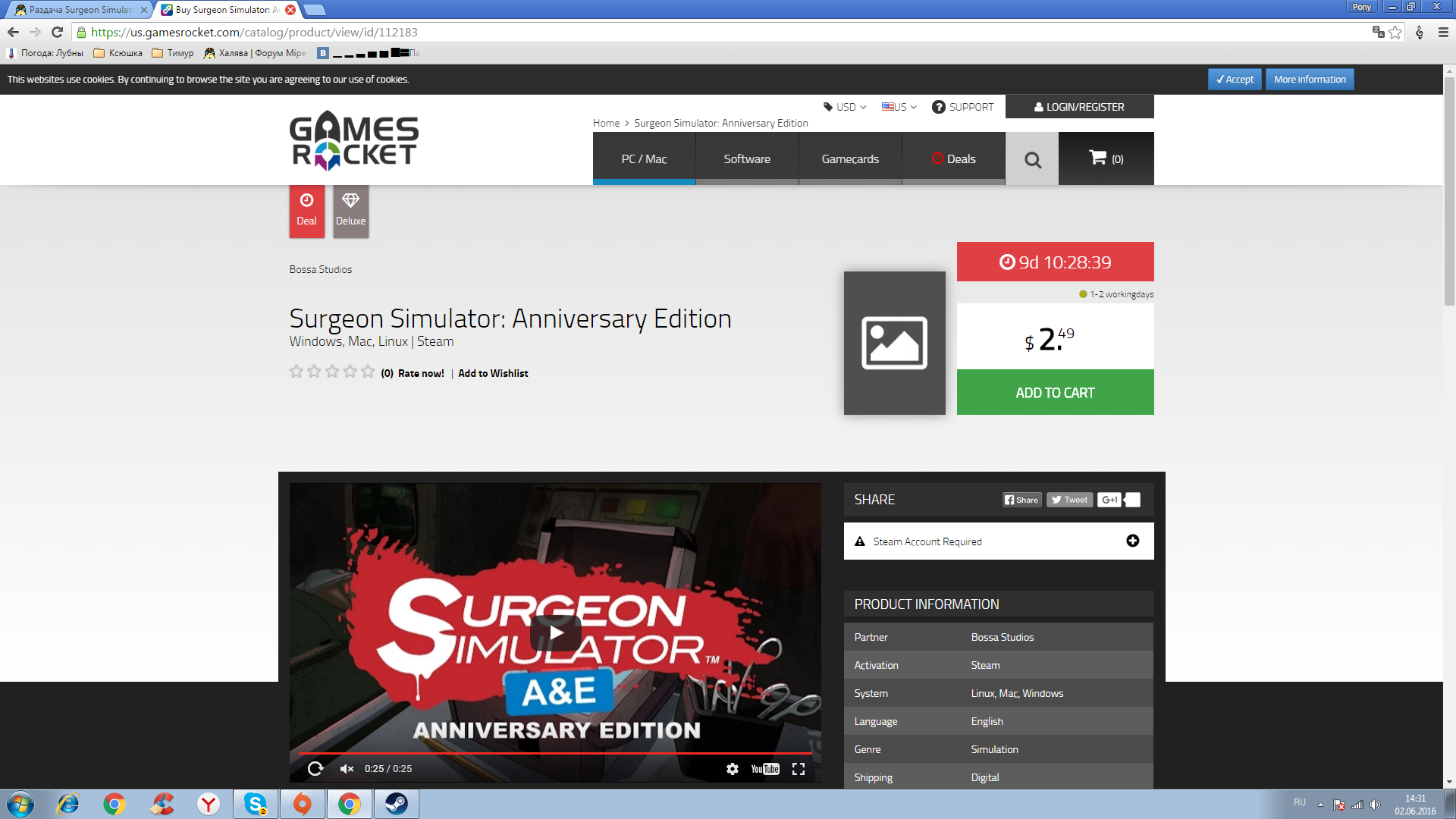The width and height of the screenshot is (1456, 819).
Task: Rate the game five stars
Action: [x=368, y=372]
